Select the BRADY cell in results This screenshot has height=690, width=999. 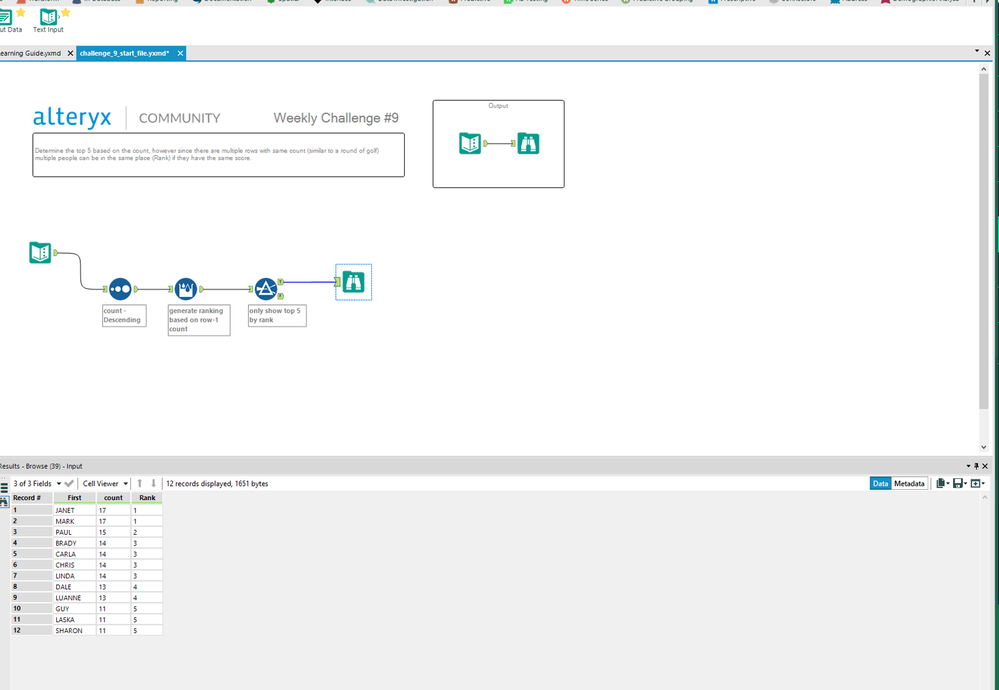[75, 543]
